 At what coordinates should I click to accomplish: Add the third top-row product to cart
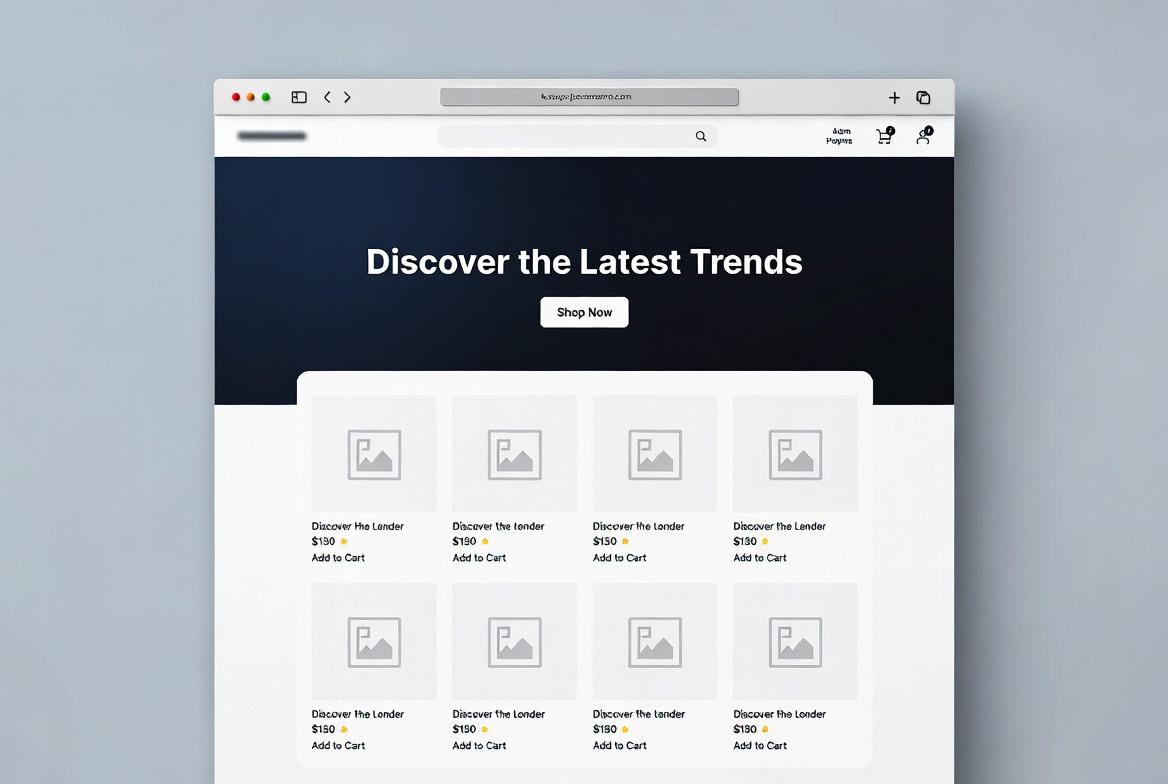pyautogui.click(x=620, y=557)
